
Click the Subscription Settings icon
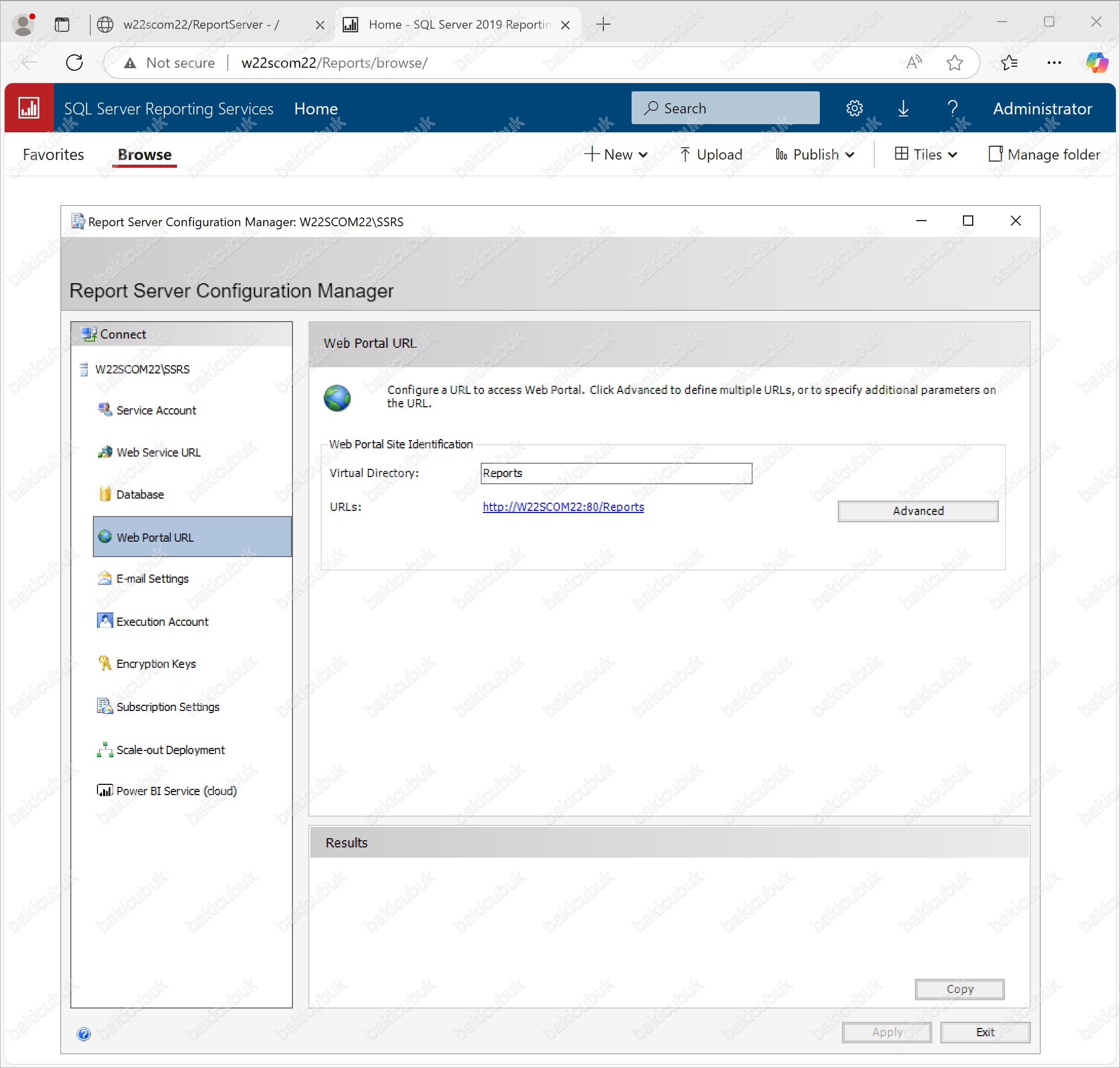105,706
